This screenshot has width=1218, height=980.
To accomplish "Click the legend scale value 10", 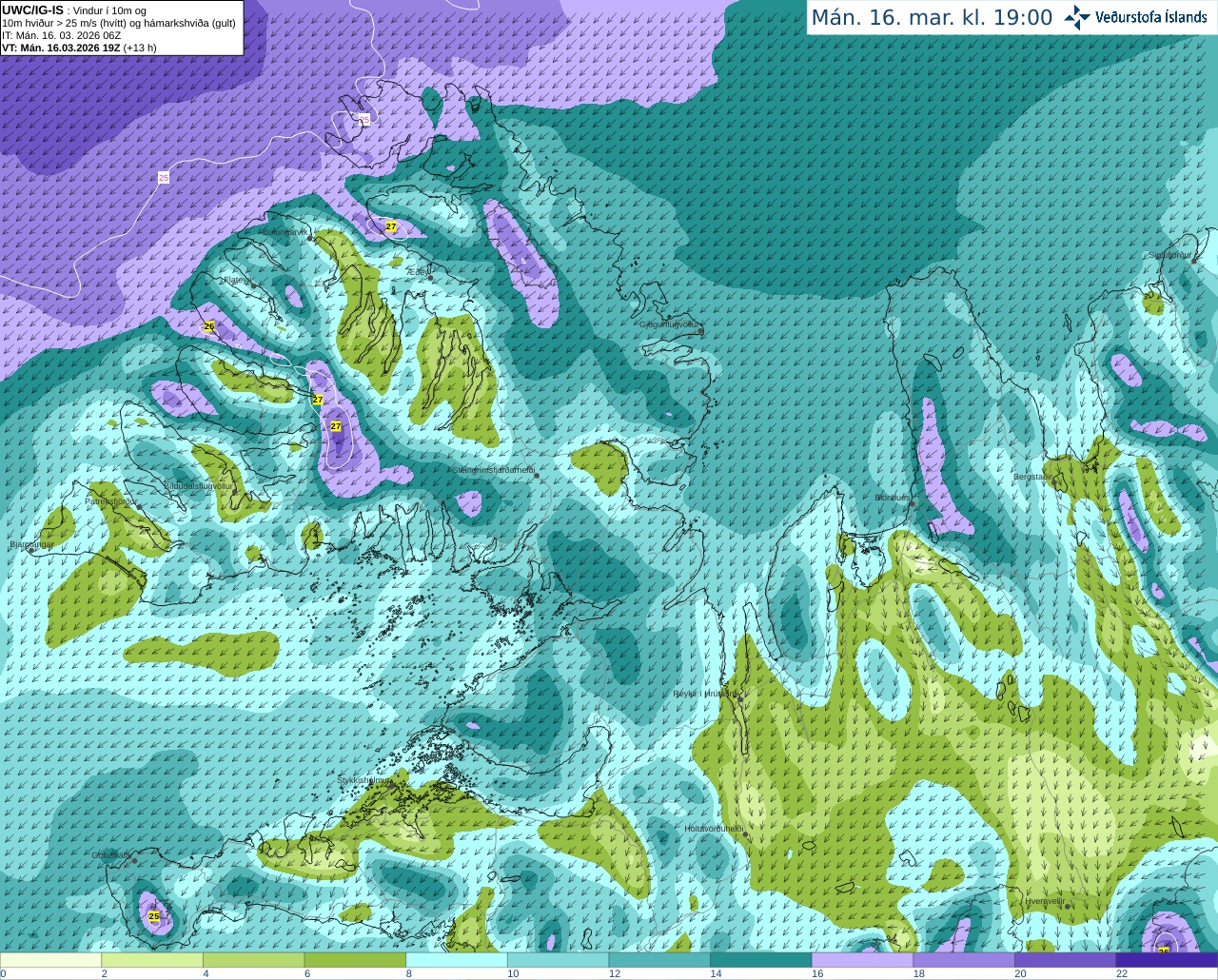I will [x=513, y=973].
